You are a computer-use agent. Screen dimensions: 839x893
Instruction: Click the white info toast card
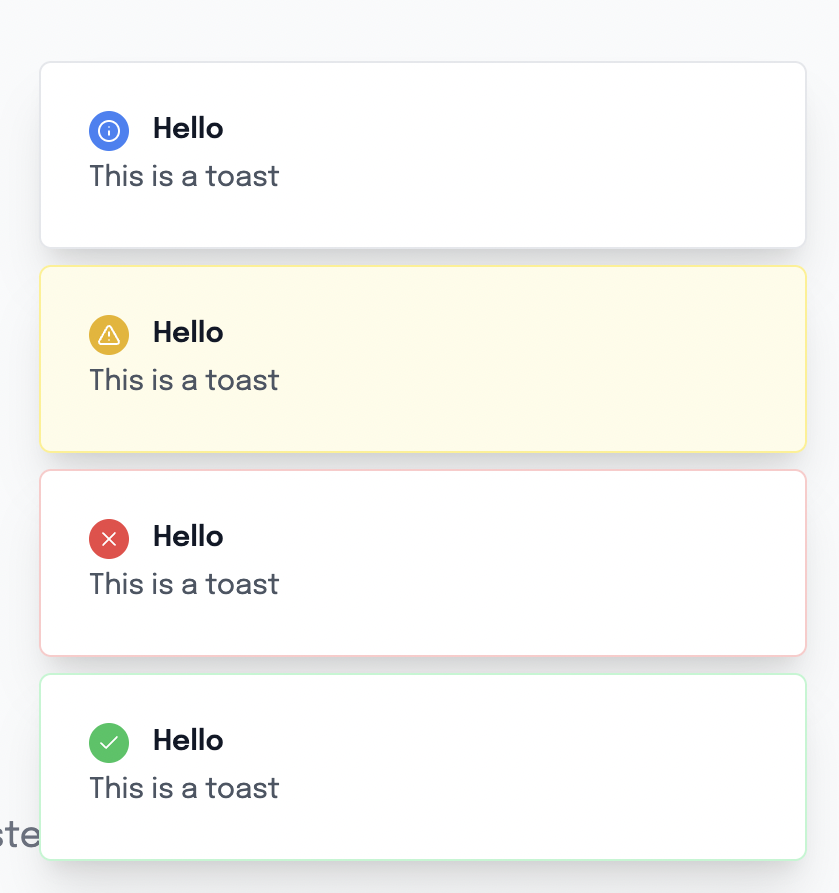[500, 154]
